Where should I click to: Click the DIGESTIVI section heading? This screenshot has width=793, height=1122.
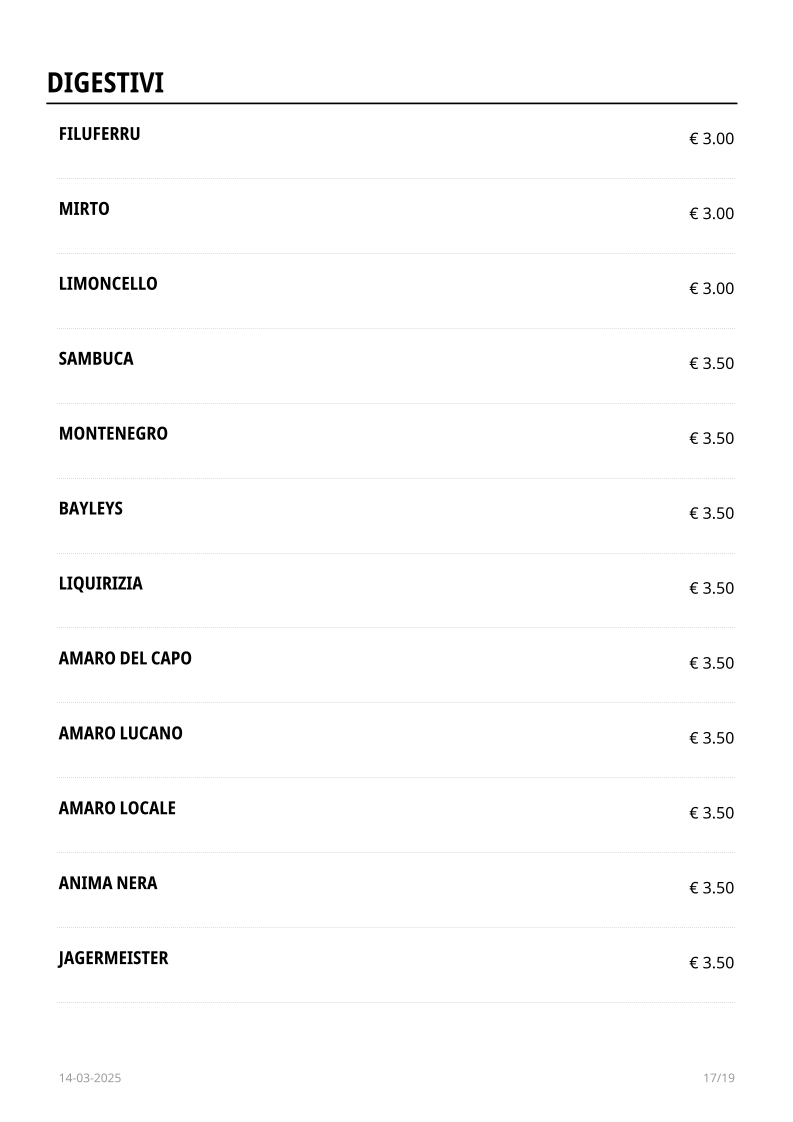coord(105,84)
